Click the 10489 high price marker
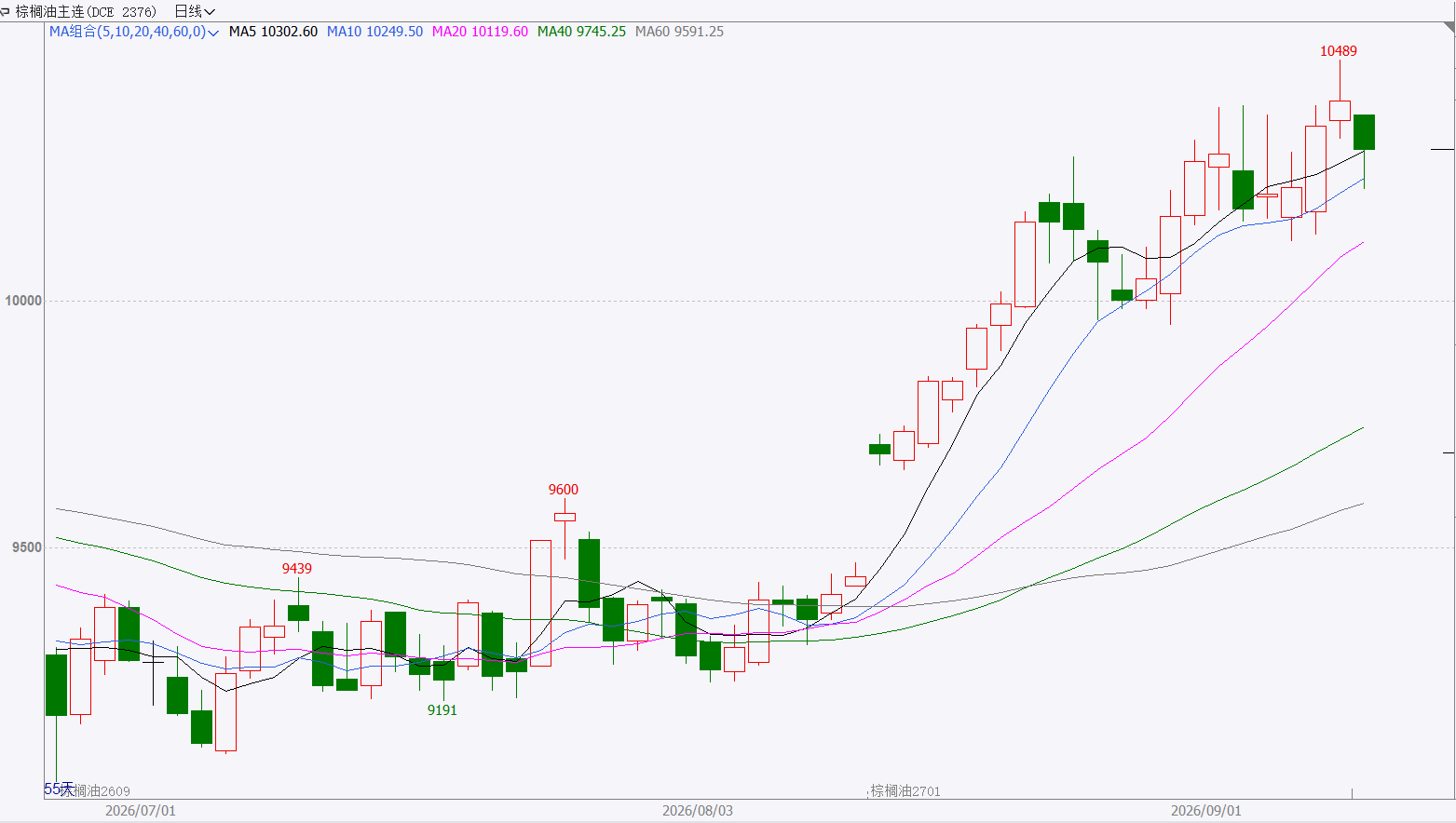 1339,51
